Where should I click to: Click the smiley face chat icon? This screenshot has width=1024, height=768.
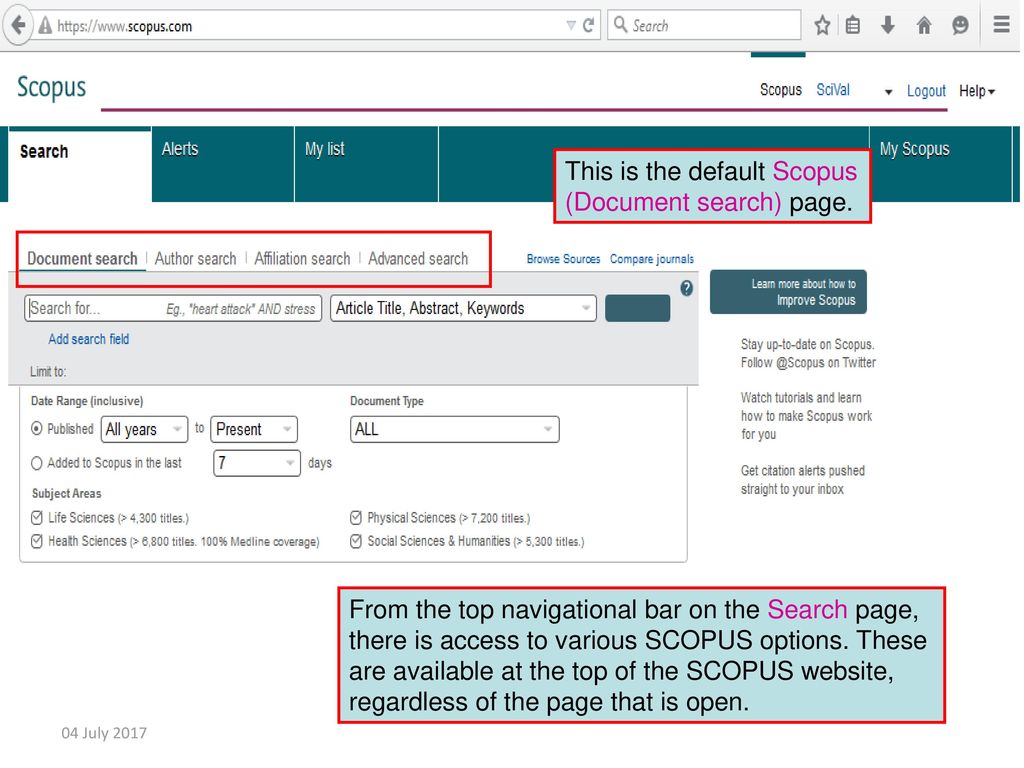(960, 25)
